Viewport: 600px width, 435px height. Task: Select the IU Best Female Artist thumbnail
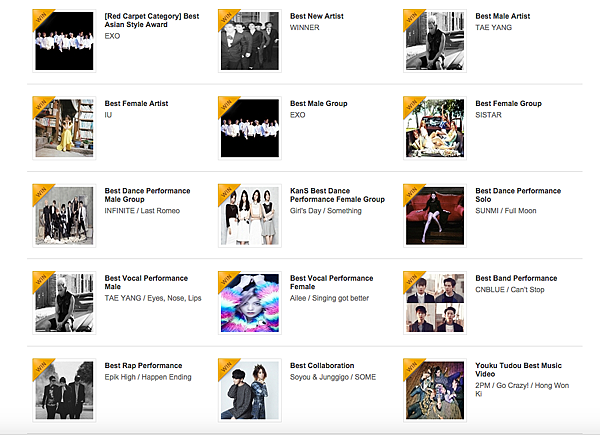click(64, 128)
